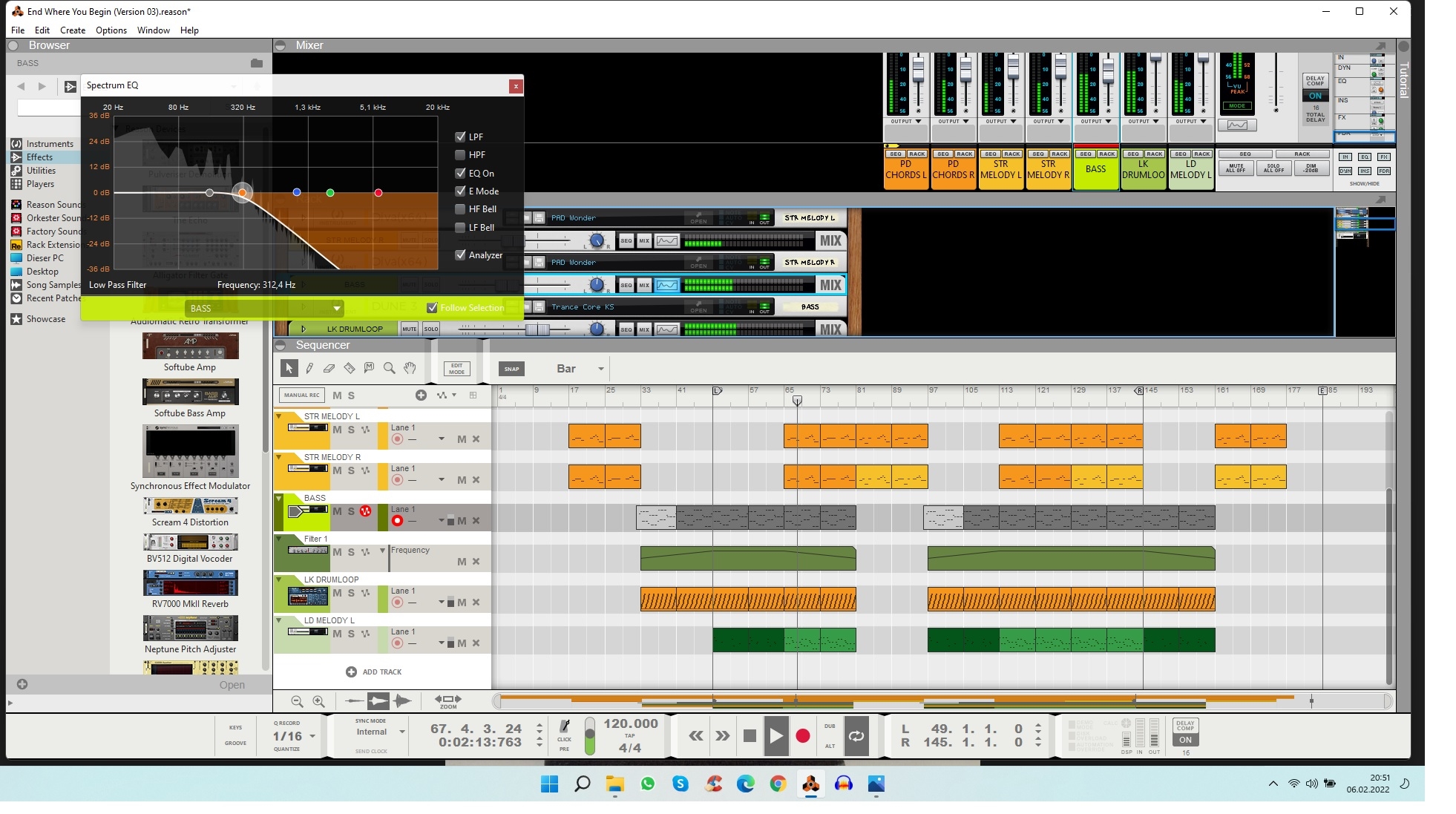Close the Spectrum EQ window

[x=516, y=86]
